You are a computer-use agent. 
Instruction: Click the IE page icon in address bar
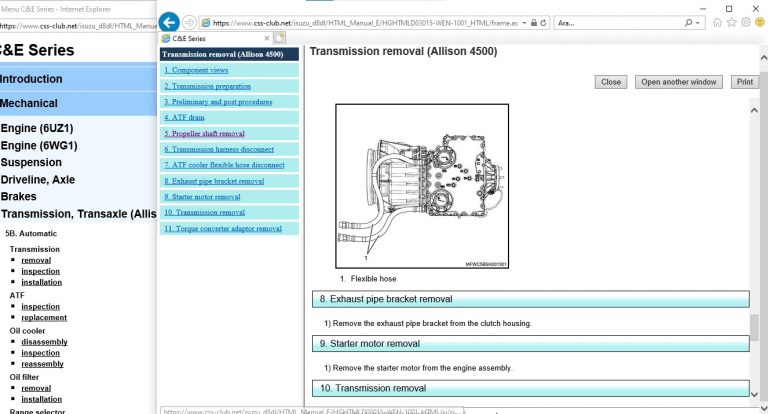[206, 23]
